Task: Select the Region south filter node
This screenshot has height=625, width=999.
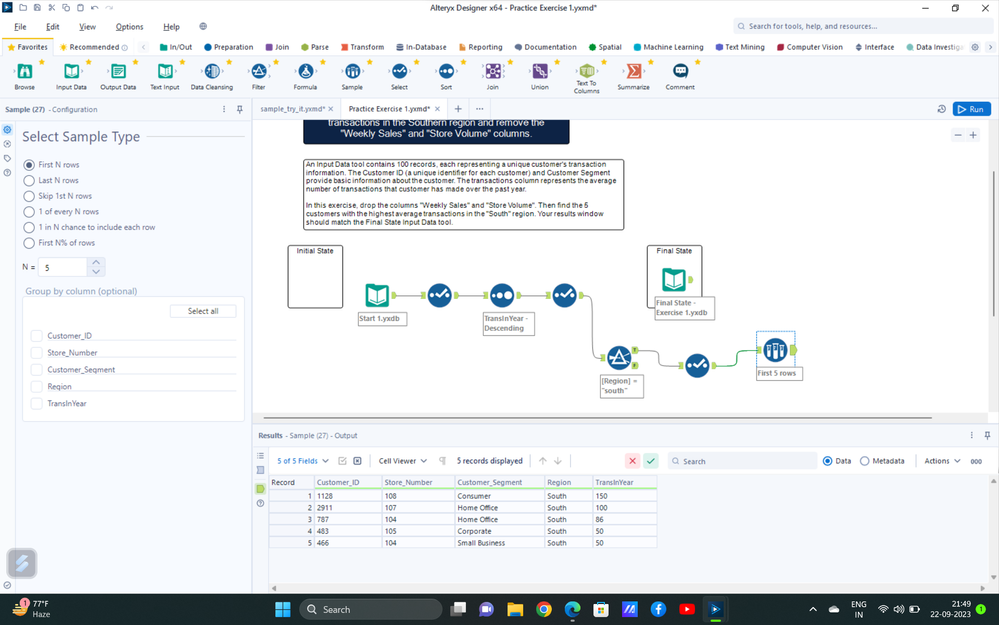Action: 619,358
